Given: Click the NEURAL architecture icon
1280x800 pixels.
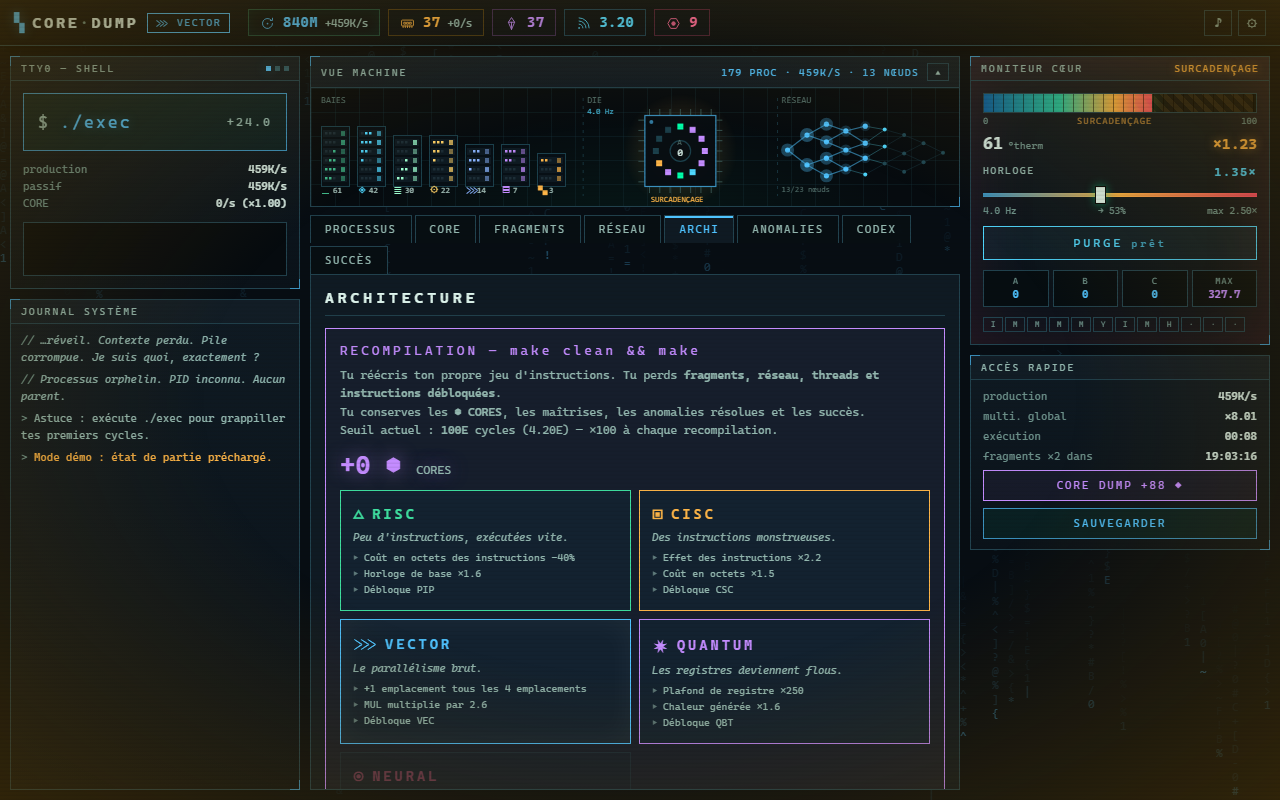Looking at the screenshot, I should point(359,776).
